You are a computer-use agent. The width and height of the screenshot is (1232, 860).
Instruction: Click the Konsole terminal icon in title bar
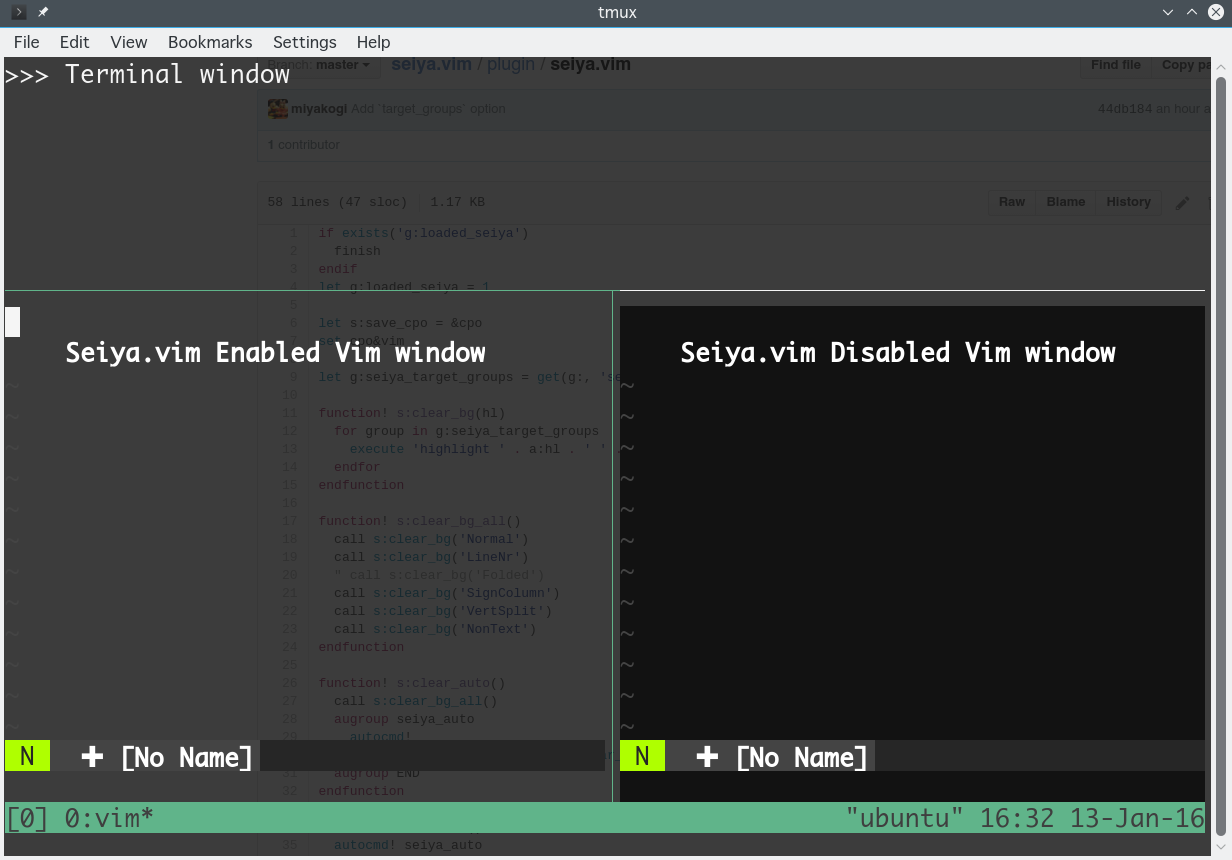pyautogui.click(x=17, y=12)
